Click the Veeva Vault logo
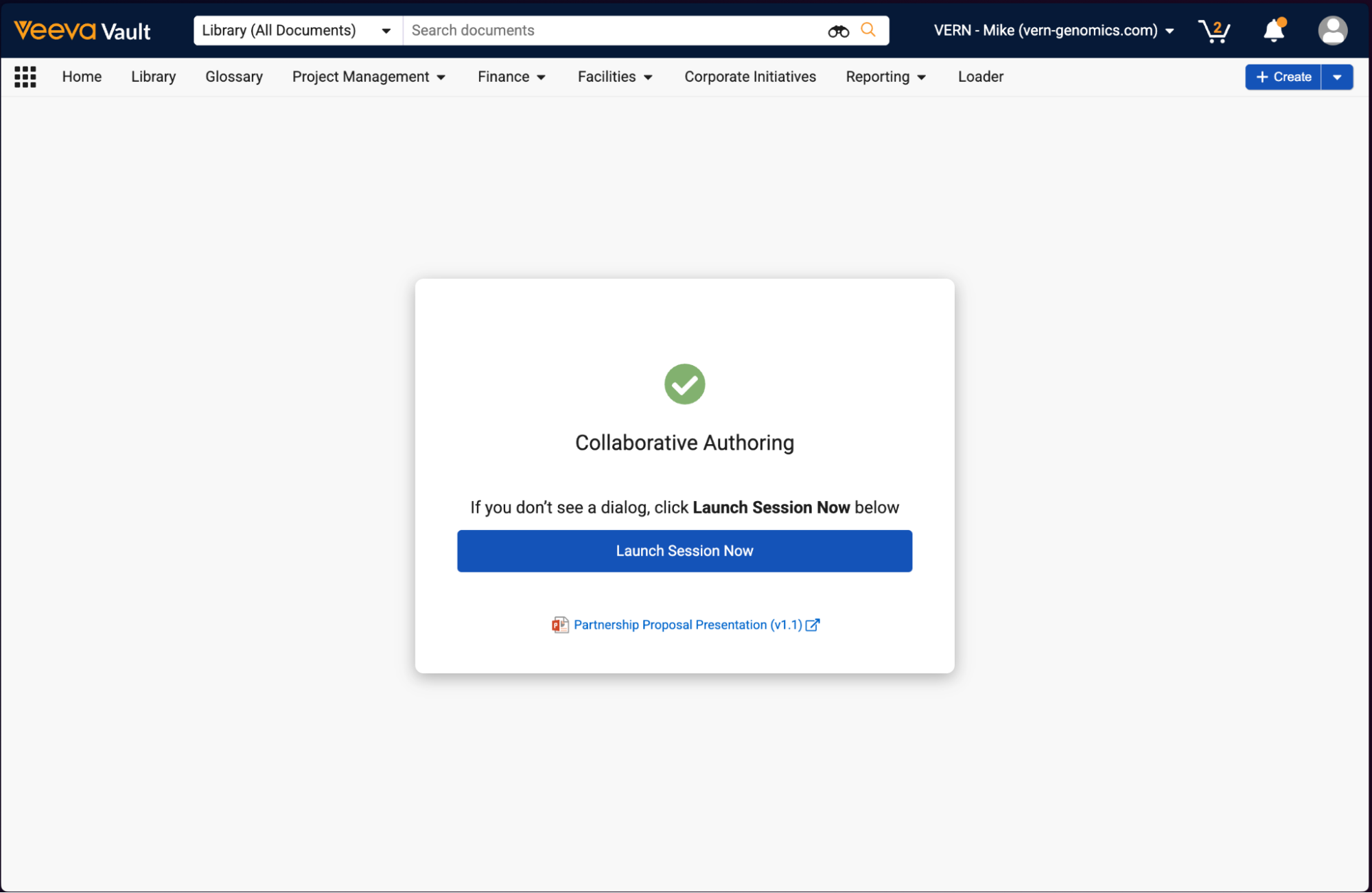Screen dimensions: 1372x893 82,31
